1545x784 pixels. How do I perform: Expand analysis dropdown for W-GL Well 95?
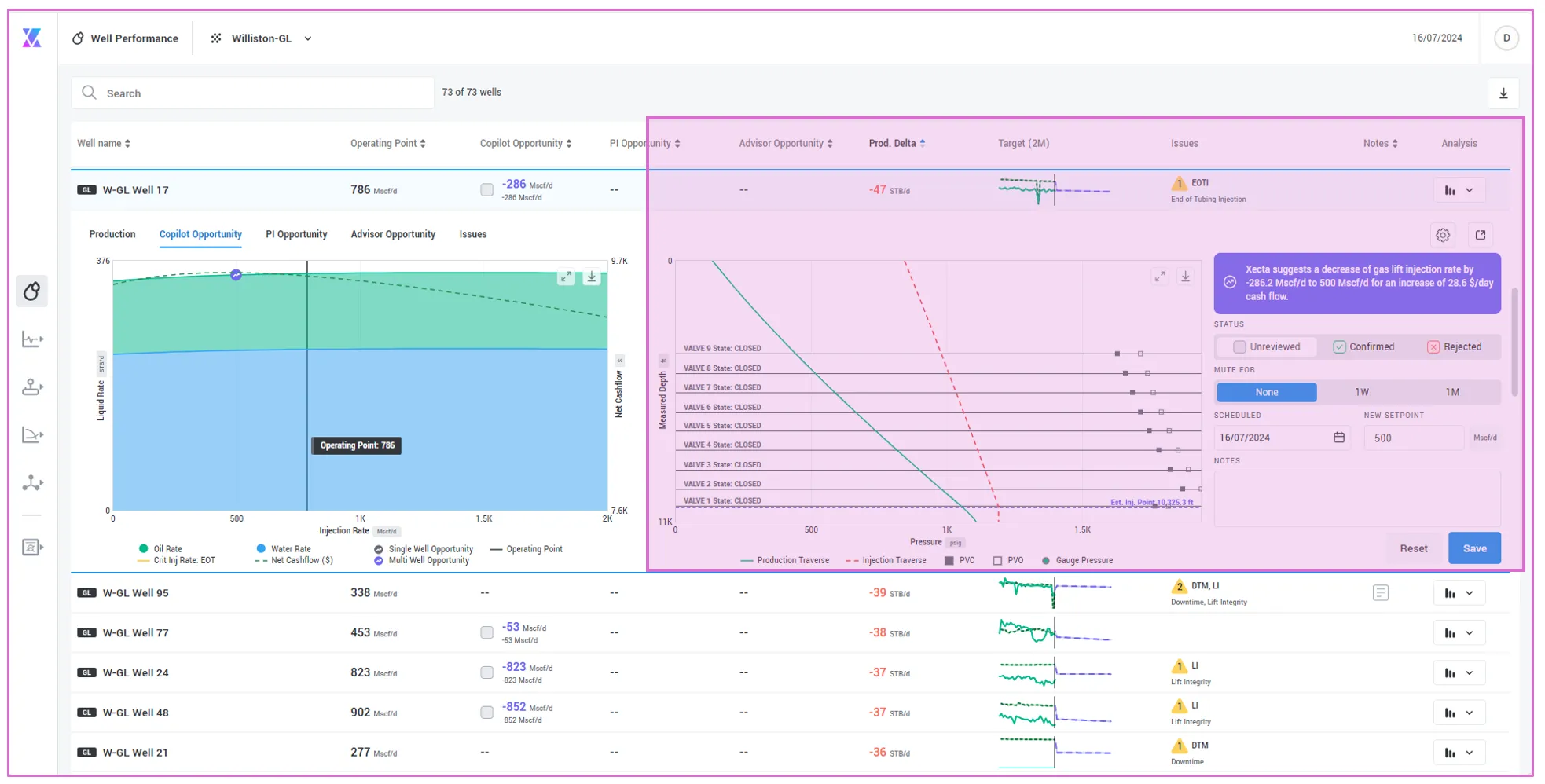pos(1459,593)
